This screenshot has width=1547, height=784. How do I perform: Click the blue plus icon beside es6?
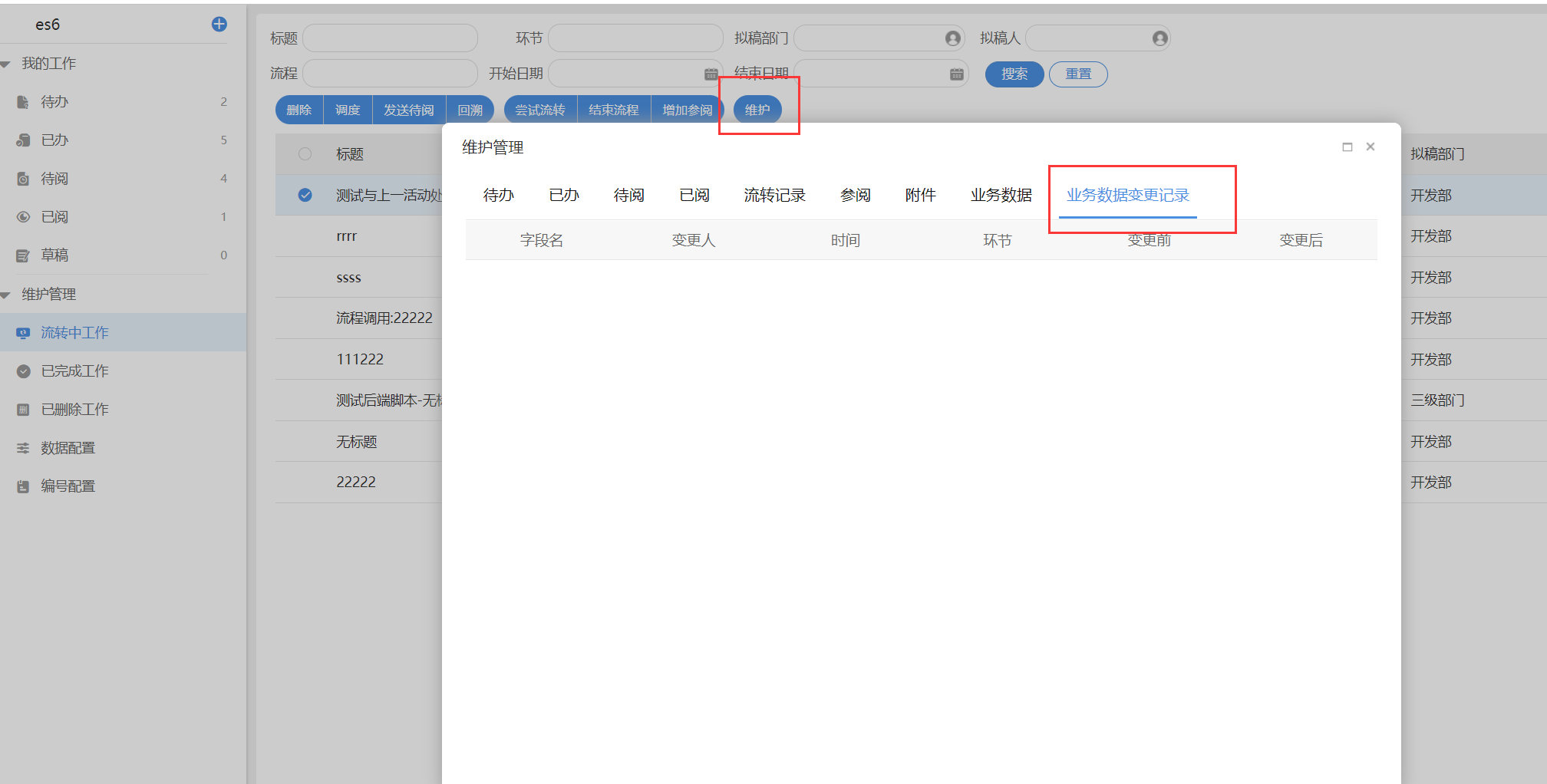click(219, 25)
